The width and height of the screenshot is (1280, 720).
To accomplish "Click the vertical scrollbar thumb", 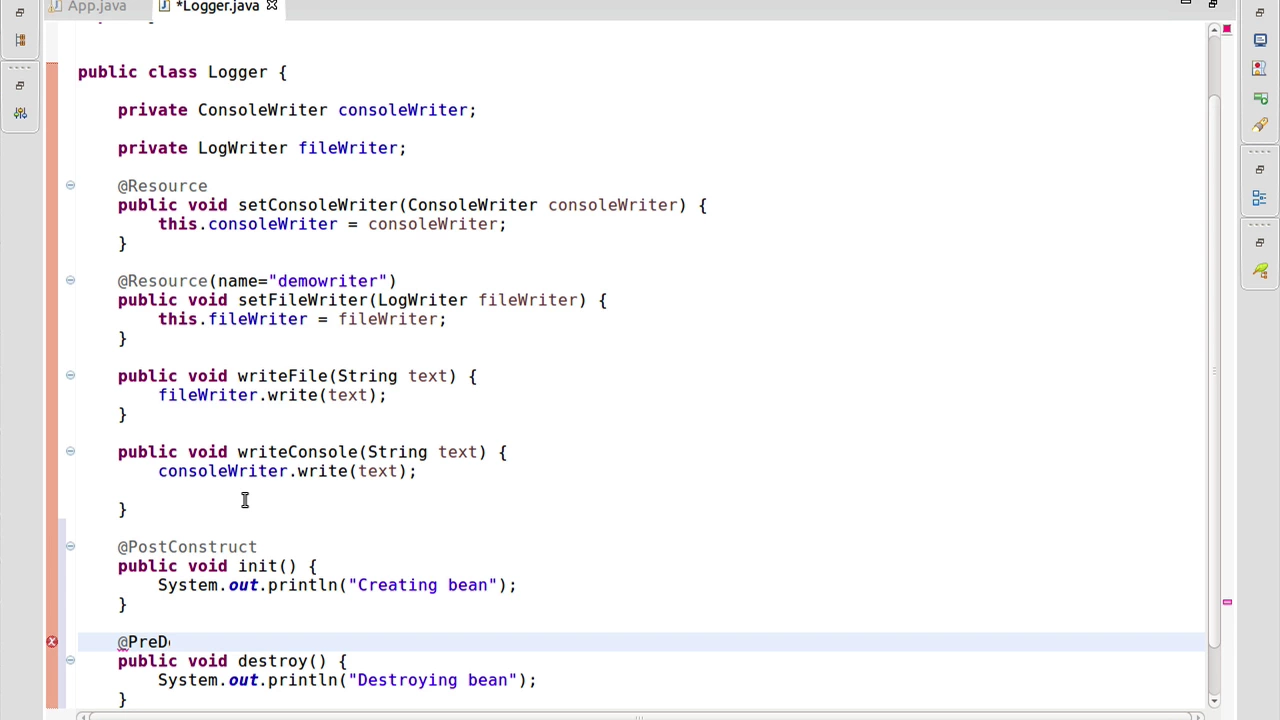I will coord(1214,370).
